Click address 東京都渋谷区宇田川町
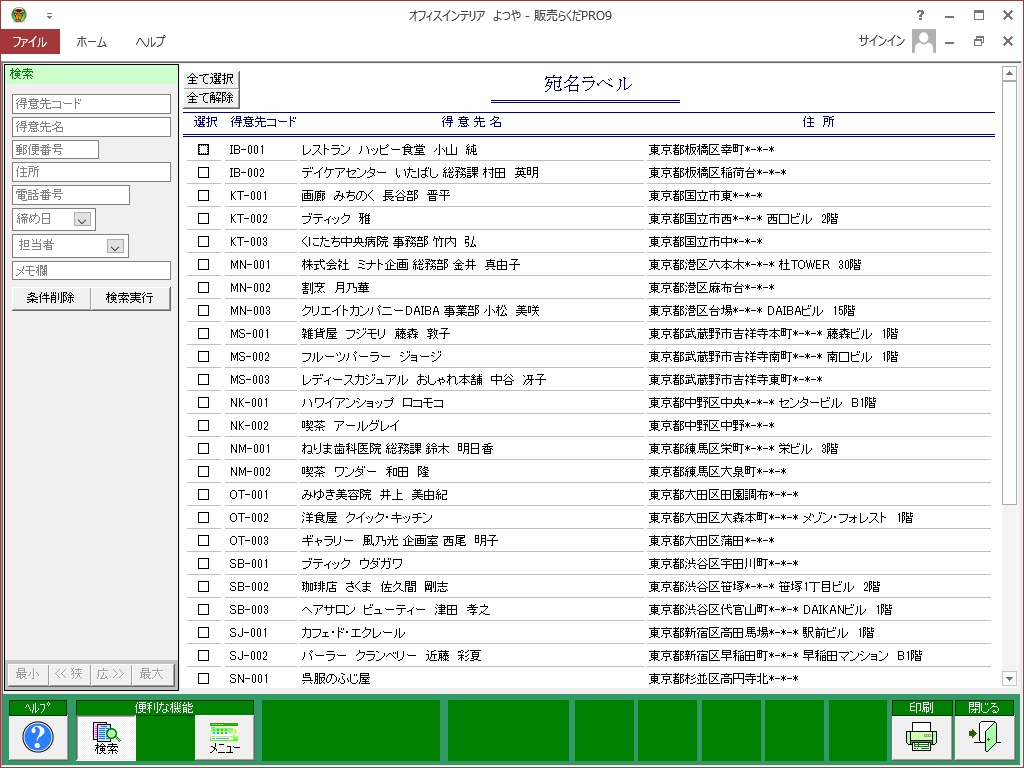The image size is (1024, 768). point(724,564)
